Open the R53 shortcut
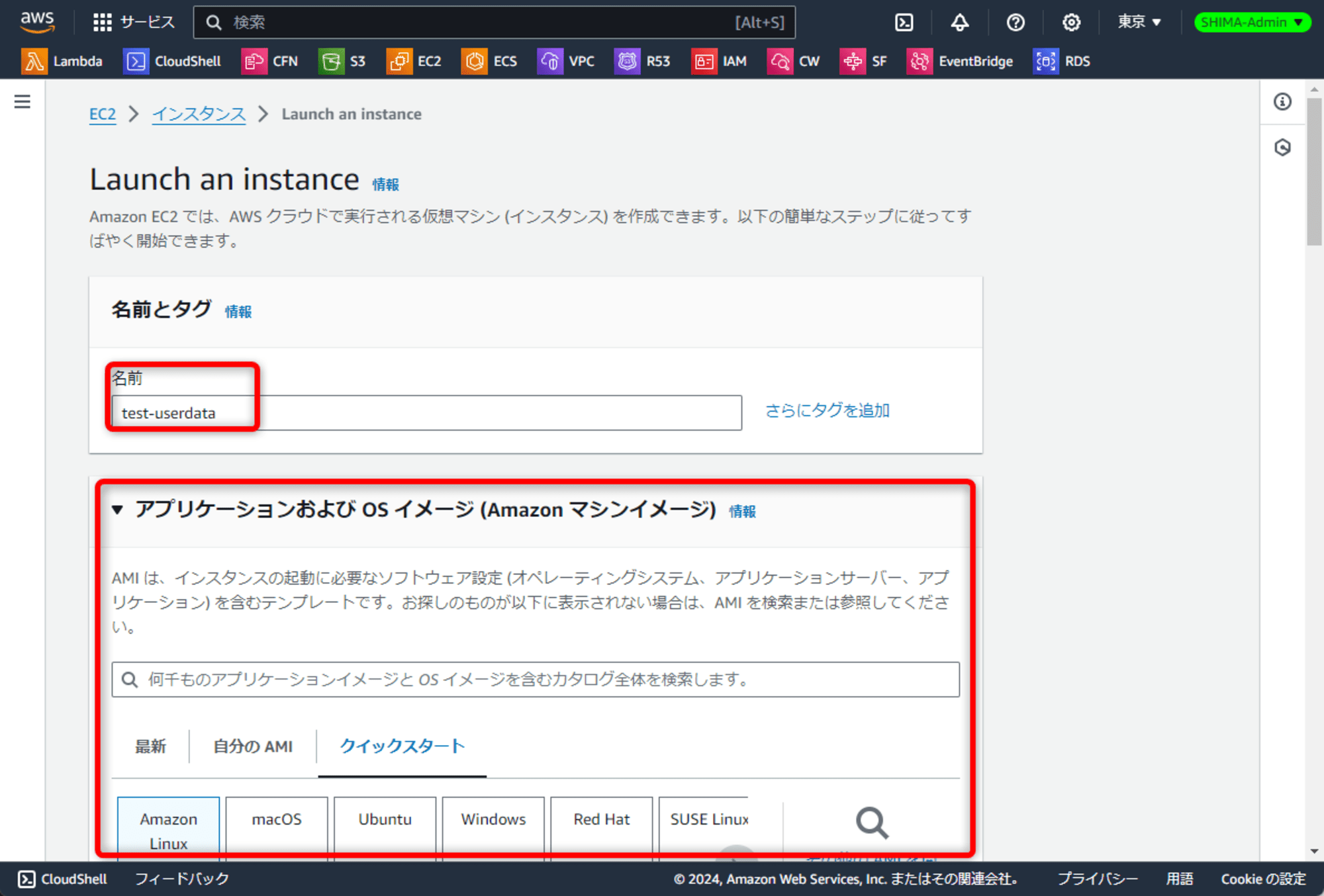This screenshot has height=896, width=1324. pyautogui.click(x=642, y=62)
